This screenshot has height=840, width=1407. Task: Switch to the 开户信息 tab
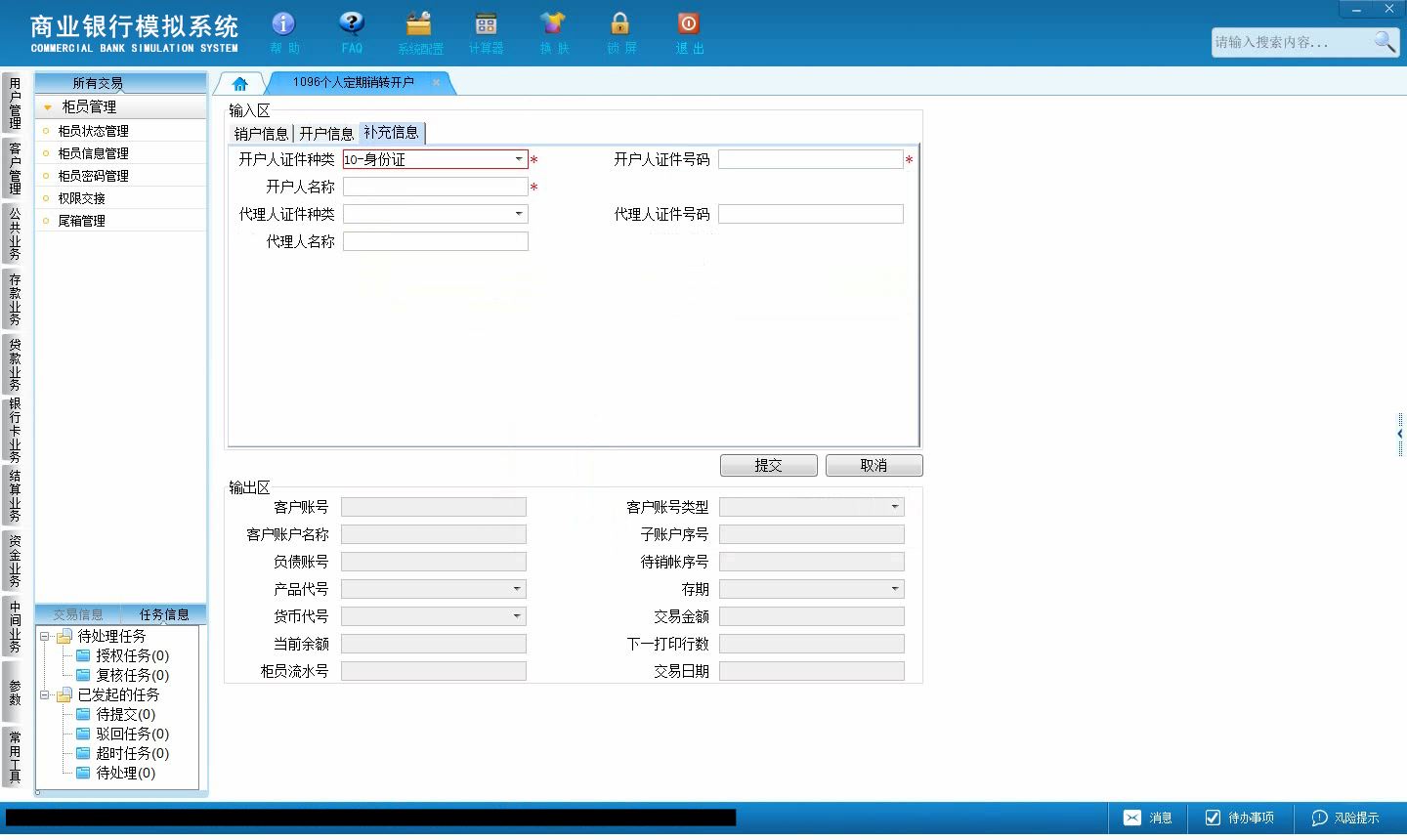[326, 134]
